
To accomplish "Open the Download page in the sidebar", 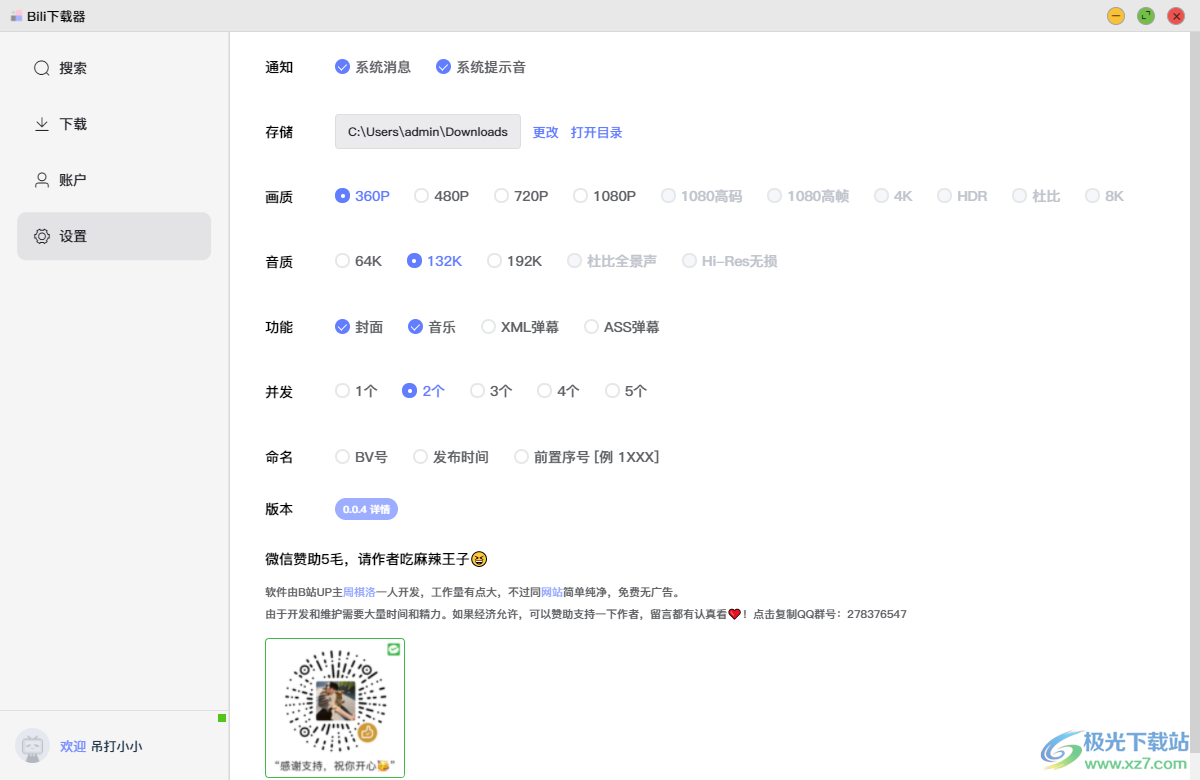I will tap(114, 124).
